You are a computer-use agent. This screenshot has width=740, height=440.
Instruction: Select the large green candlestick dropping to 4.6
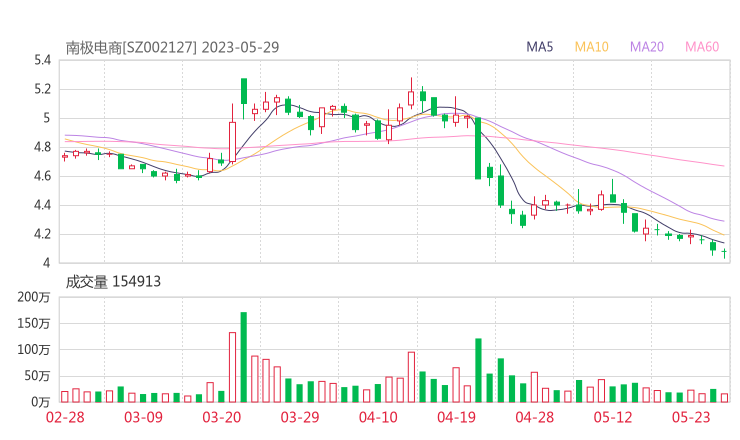pos(478,148)
